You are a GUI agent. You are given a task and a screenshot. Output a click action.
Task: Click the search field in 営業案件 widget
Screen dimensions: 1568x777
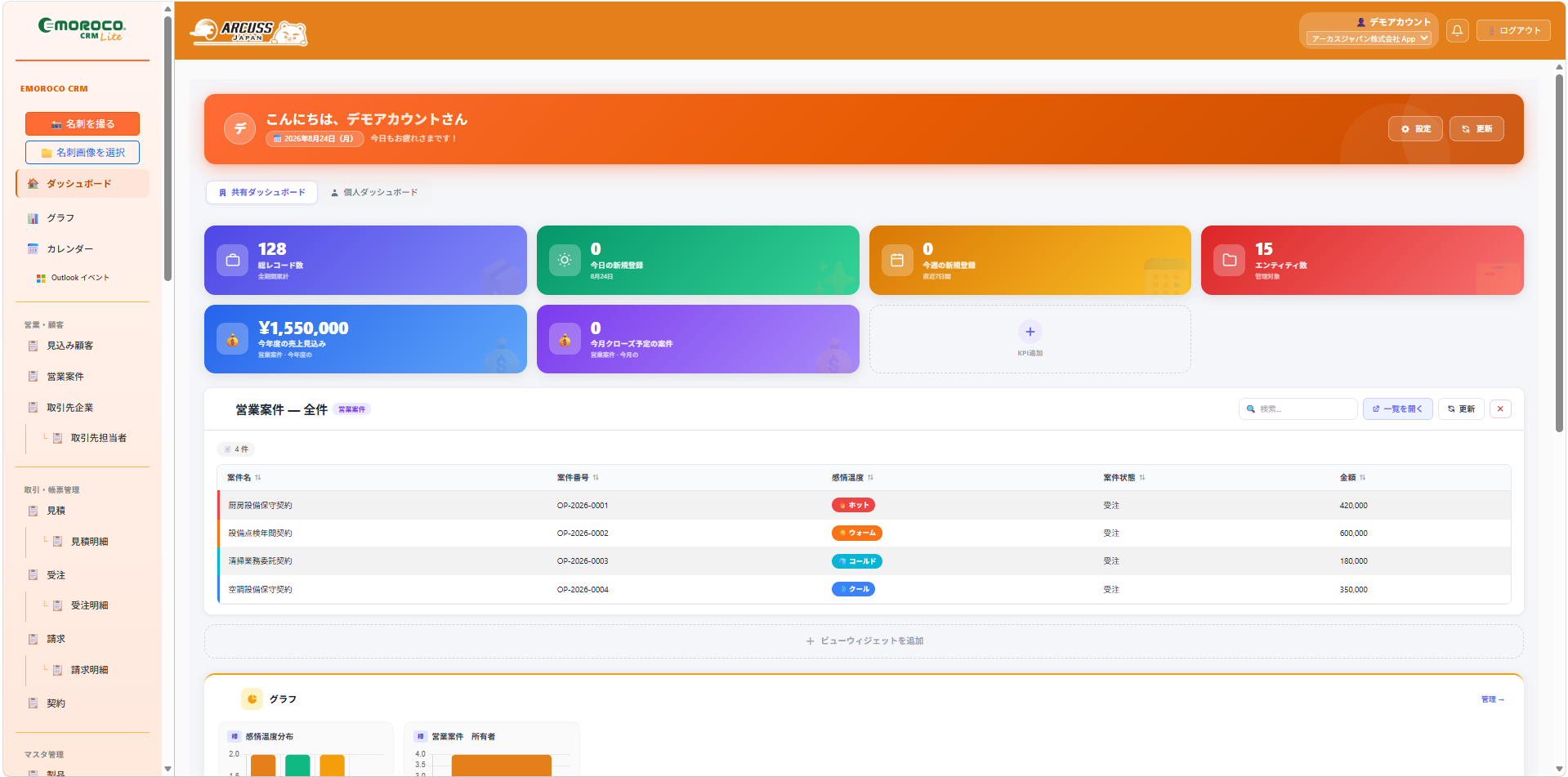1298,409
